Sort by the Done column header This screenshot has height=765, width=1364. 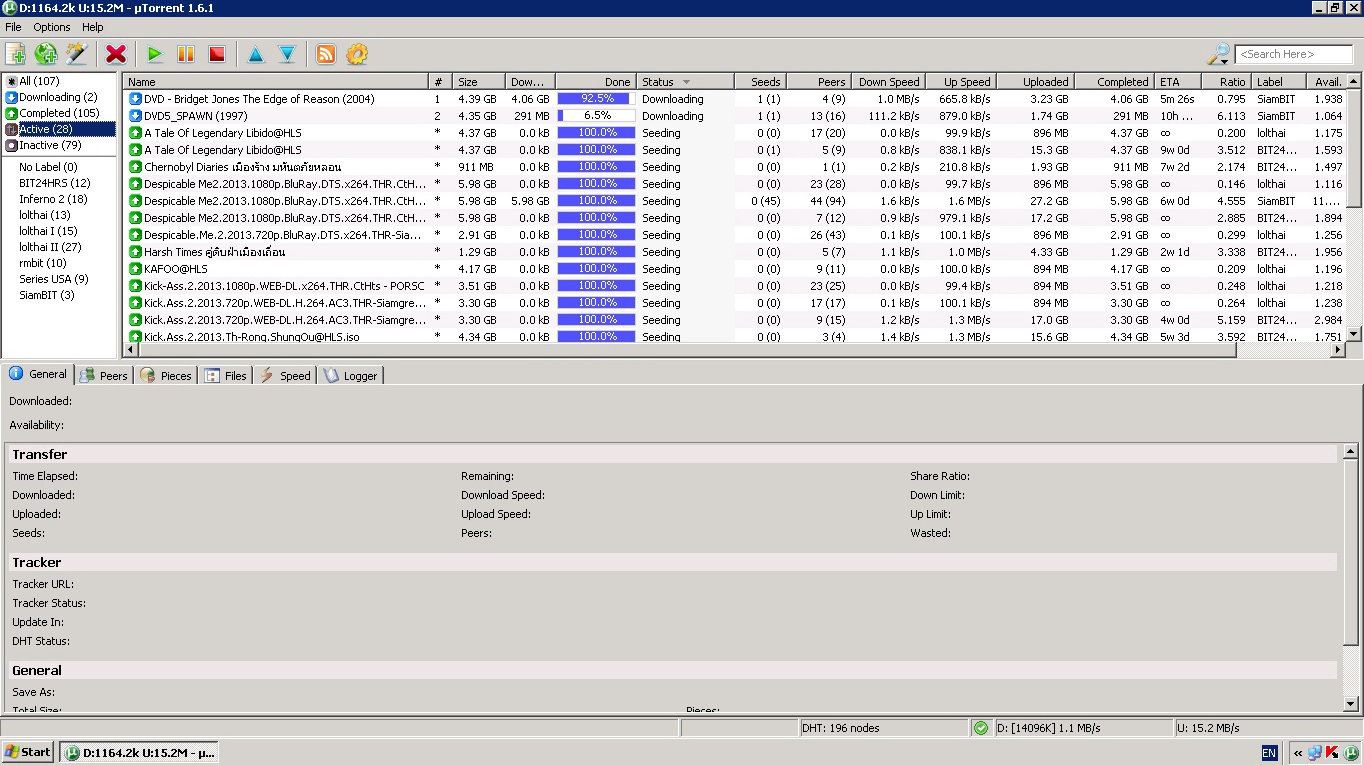pos(595,82)
